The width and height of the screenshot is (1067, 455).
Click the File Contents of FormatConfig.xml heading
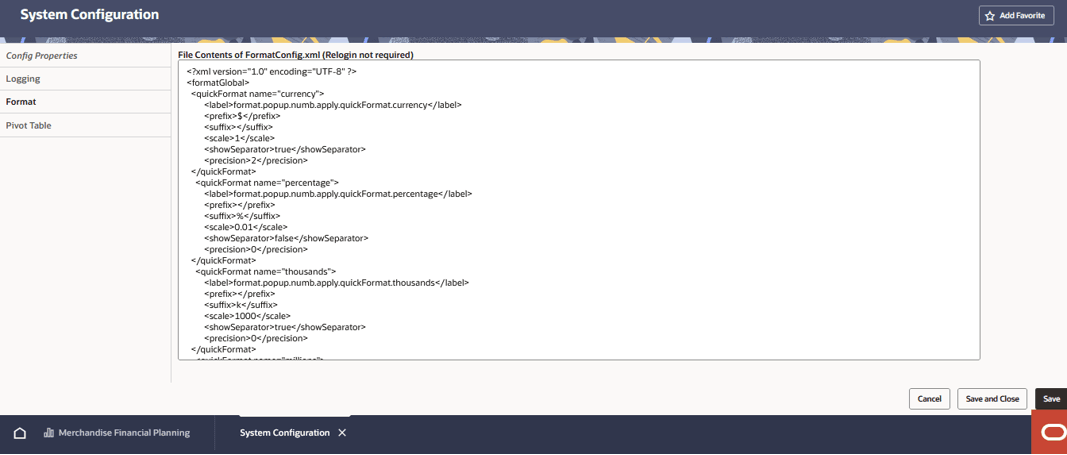pyautogui.click(x=296, y=54)
